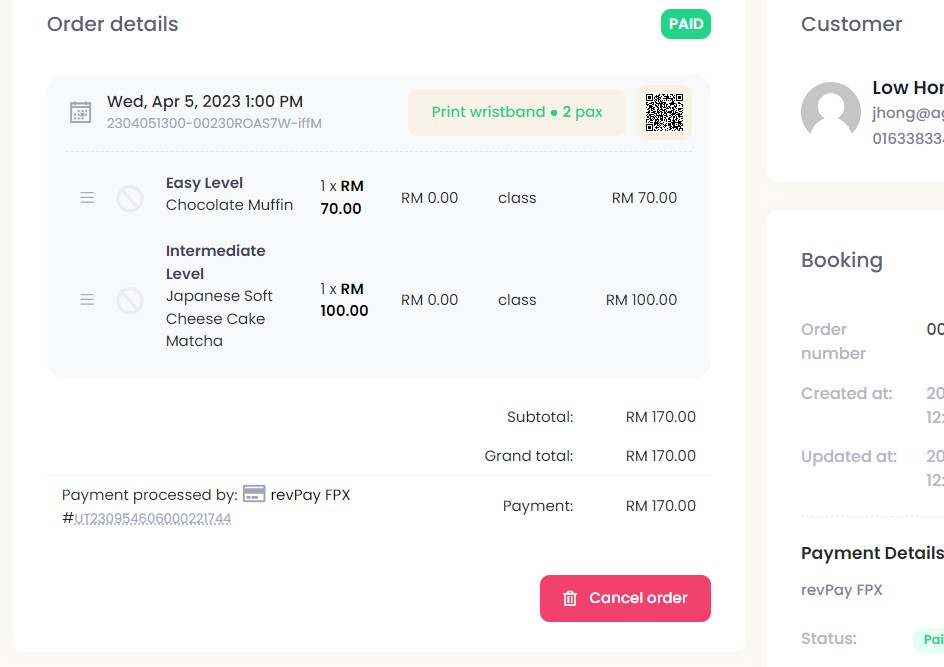The height and width of the screenshot is (667, 944).
Task: Select the order reference code 2304051300
Action: (x=214, y=124)
